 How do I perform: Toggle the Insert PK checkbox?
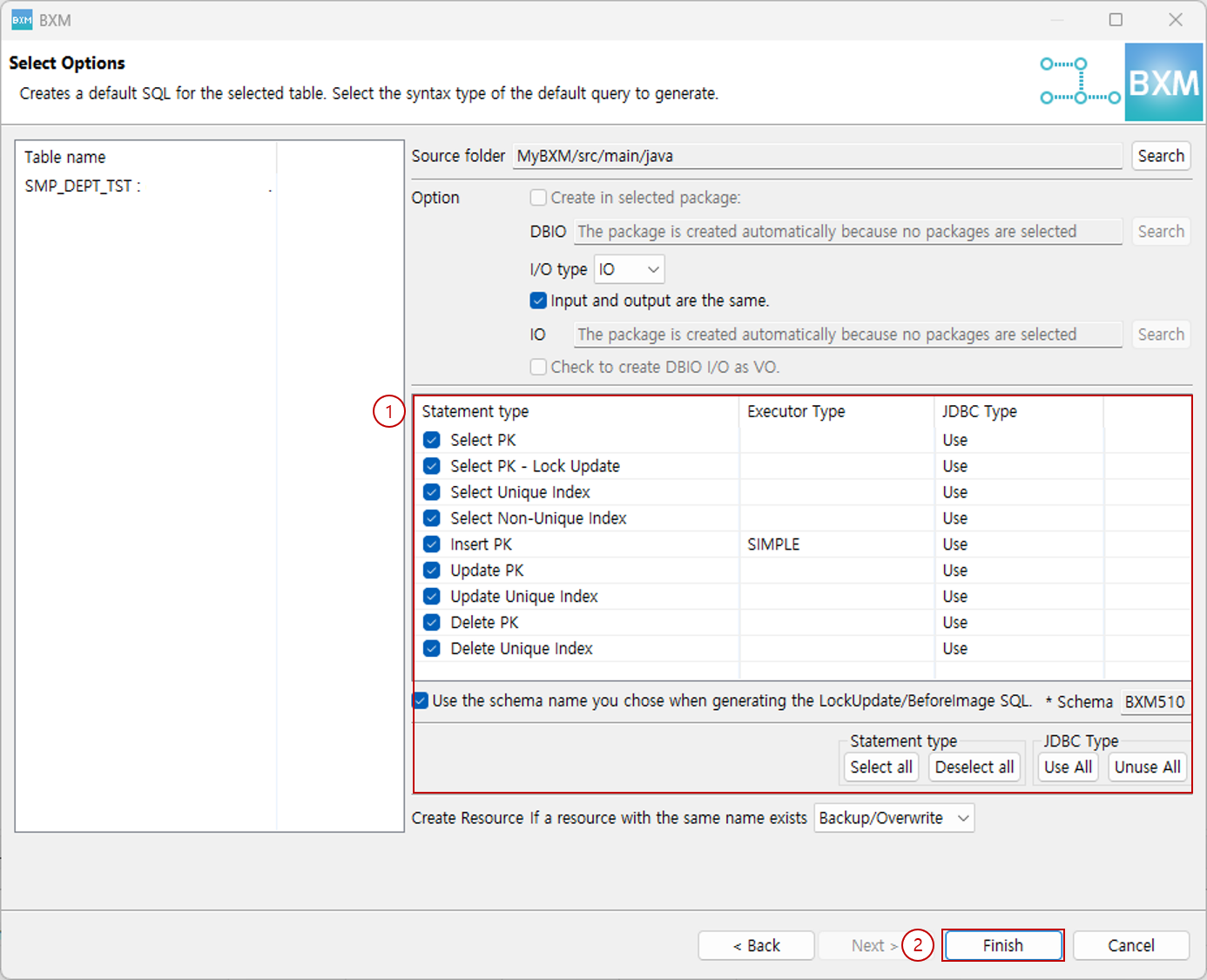point(431,544)
